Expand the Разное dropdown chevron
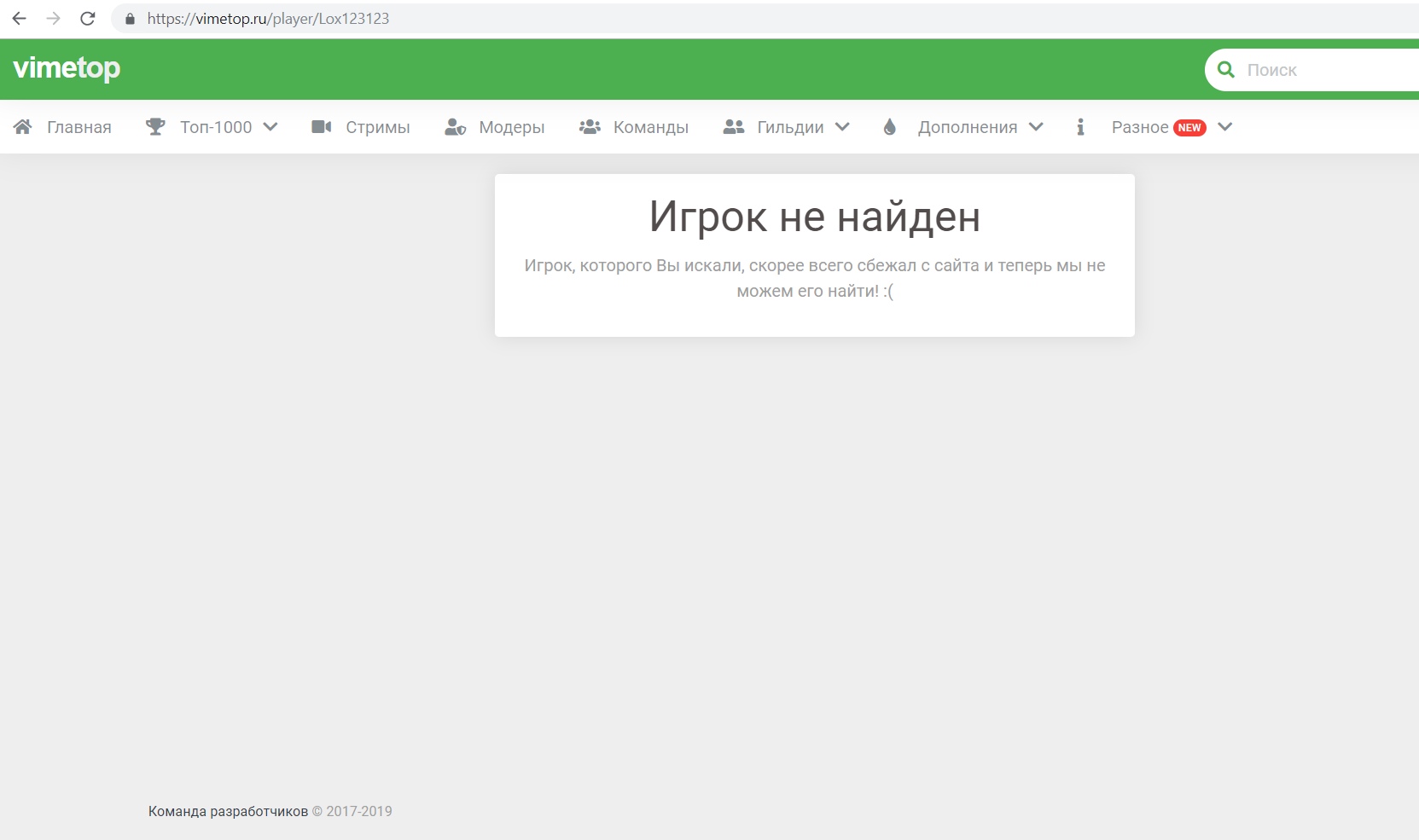Screen dimensions: 1419x840 point(1224,127)
